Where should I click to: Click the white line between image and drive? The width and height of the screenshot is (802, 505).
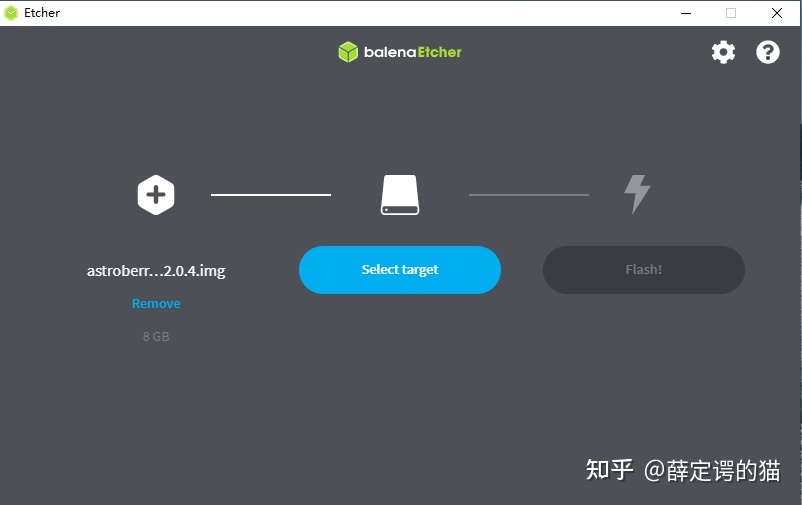pyautogui.click(x=270, y=195)
